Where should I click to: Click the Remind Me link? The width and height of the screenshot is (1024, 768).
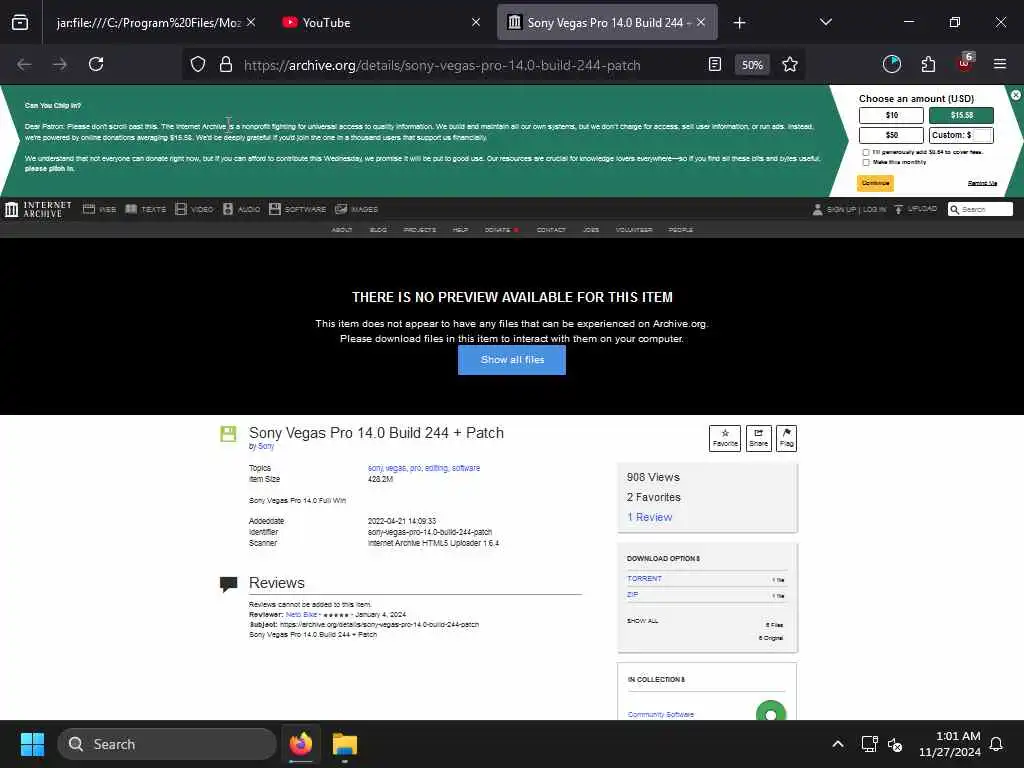982,183
